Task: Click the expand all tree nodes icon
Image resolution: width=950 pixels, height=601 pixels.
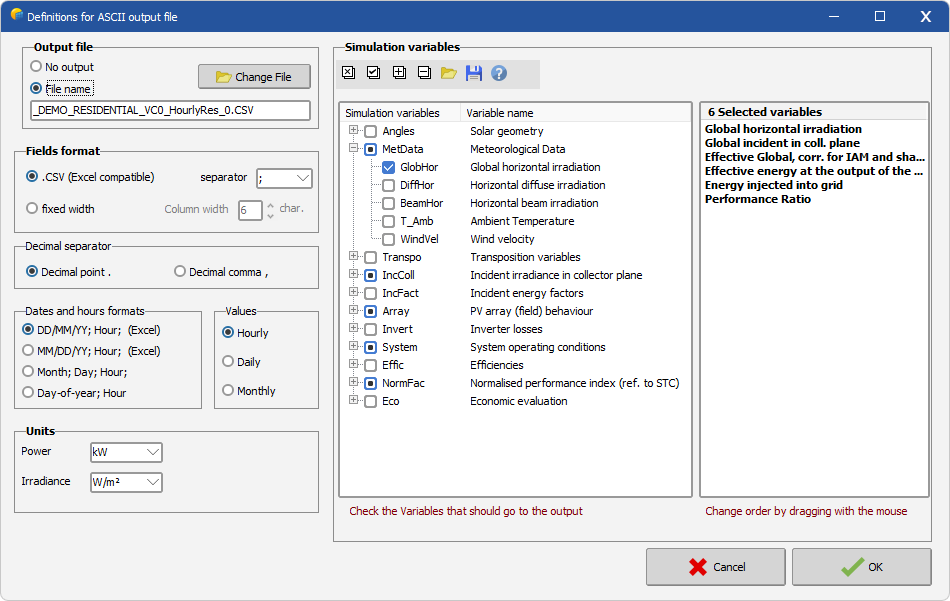Action: tap(399, 73)
